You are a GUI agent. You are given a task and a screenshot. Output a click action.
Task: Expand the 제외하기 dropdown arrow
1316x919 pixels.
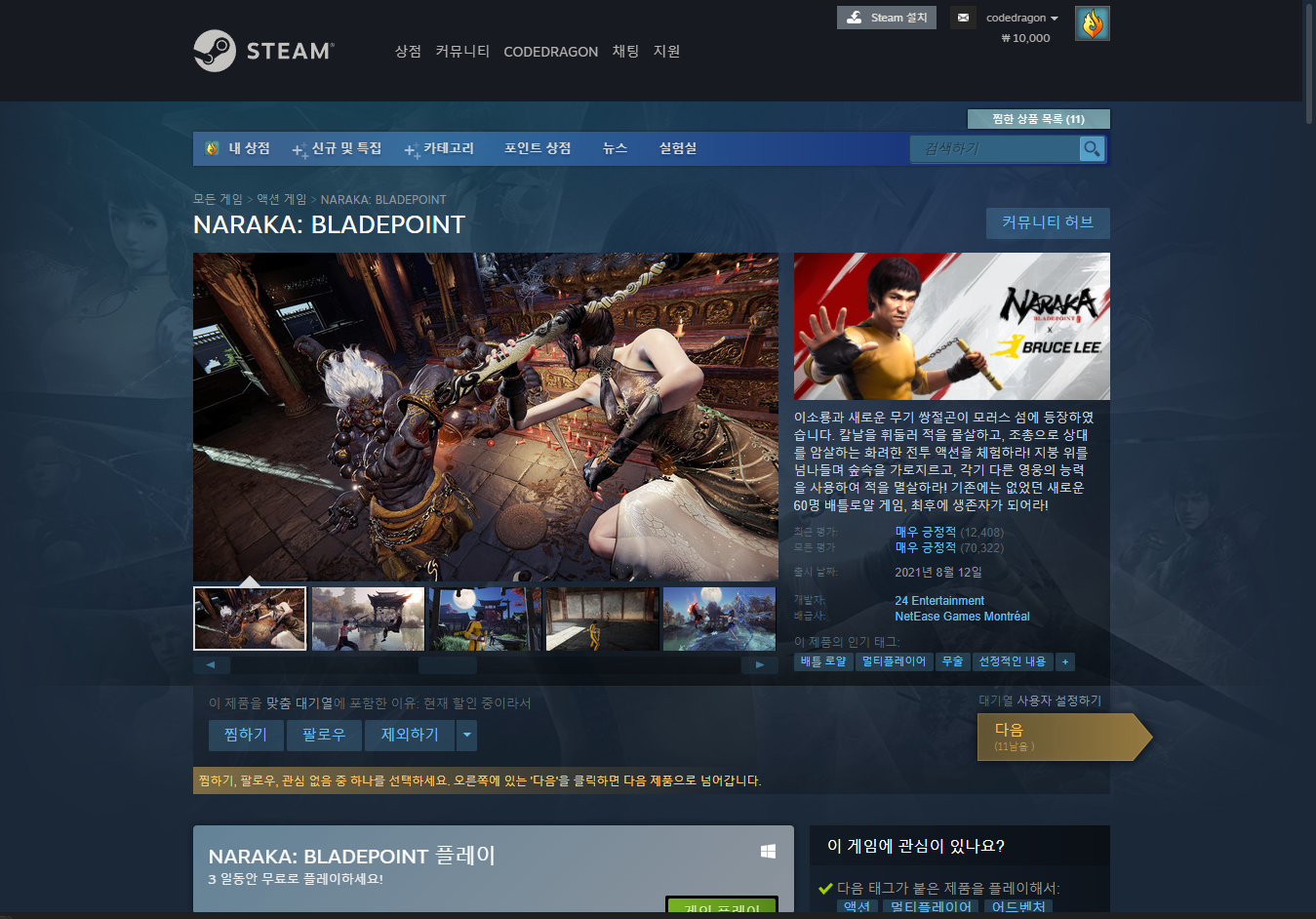466,735
